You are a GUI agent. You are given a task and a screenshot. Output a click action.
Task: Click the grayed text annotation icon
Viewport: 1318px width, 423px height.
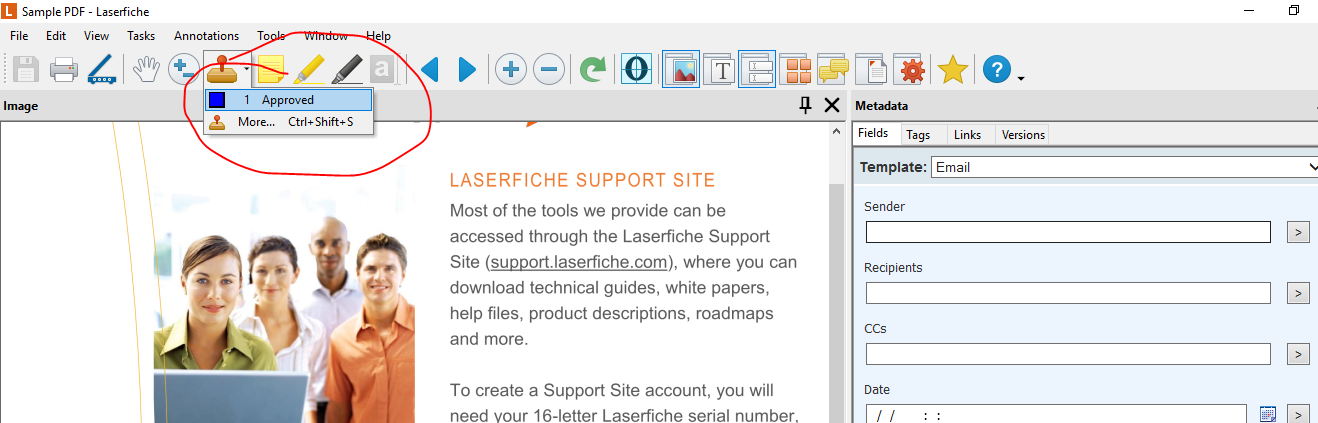[x=383, y=69]
